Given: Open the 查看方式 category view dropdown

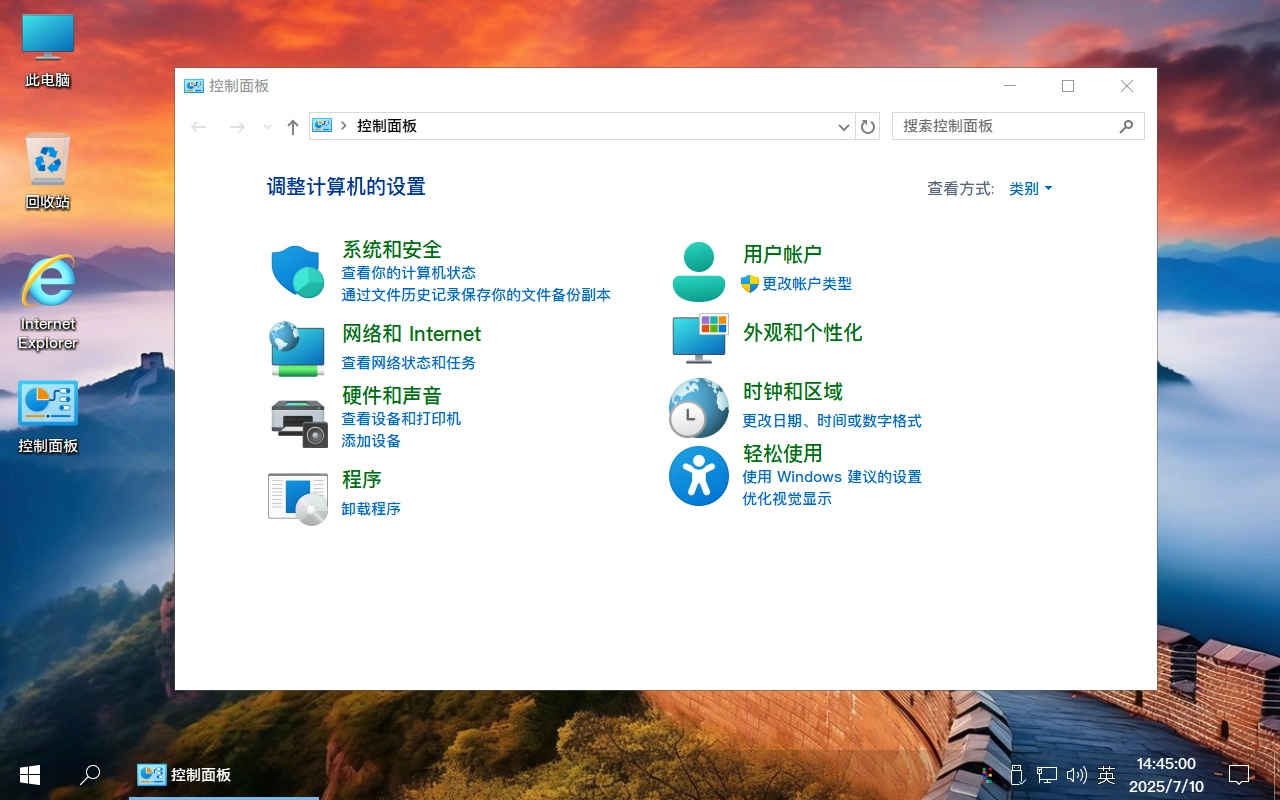Looking at the screenshot, I should pyautogui.click(x=1030, y=188).
